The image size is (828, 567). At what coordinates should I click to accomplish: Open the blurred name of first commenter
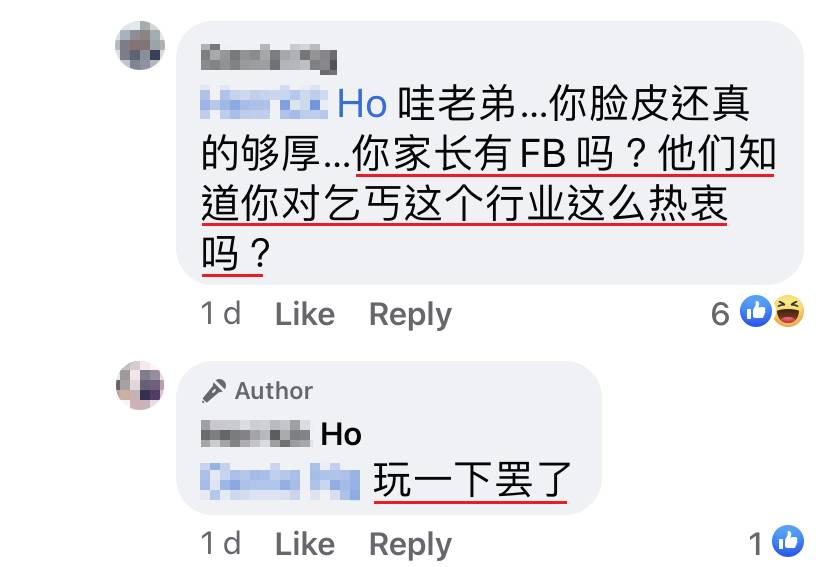point(269,59)
